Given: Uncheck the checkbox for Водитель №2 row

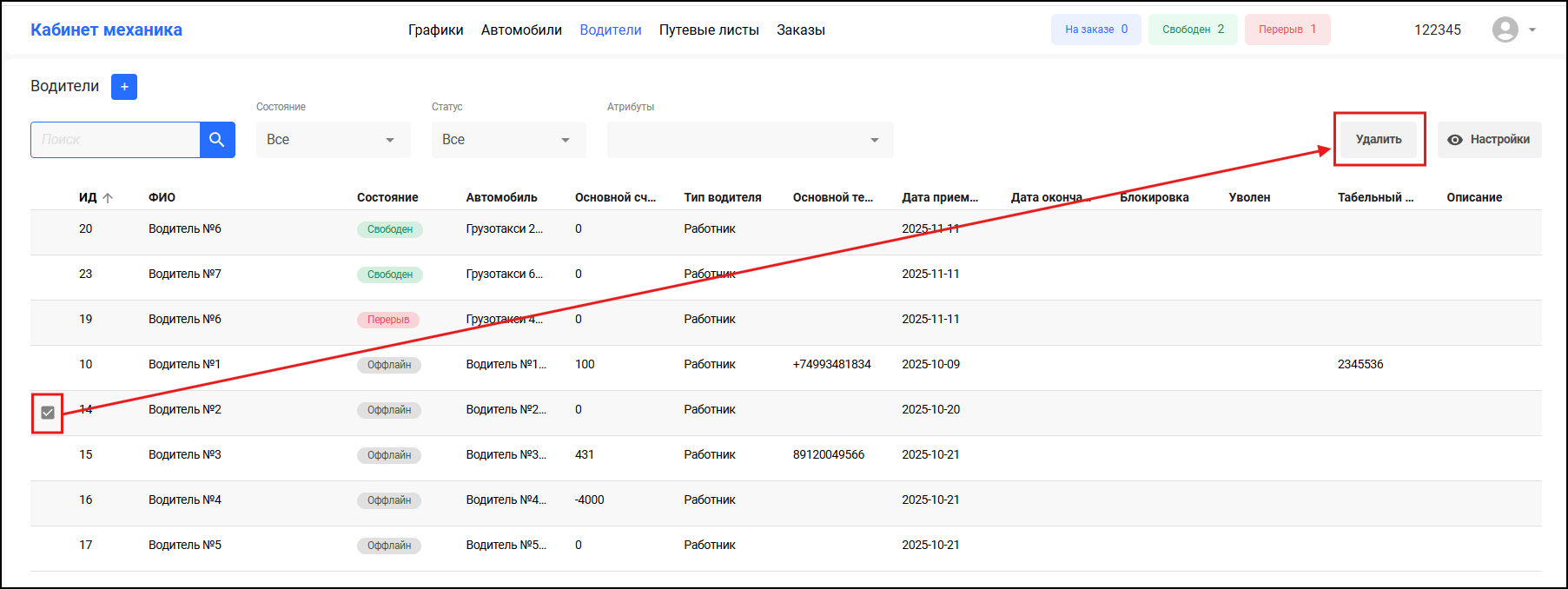Looking at the screenshot, I should point(48,413).
